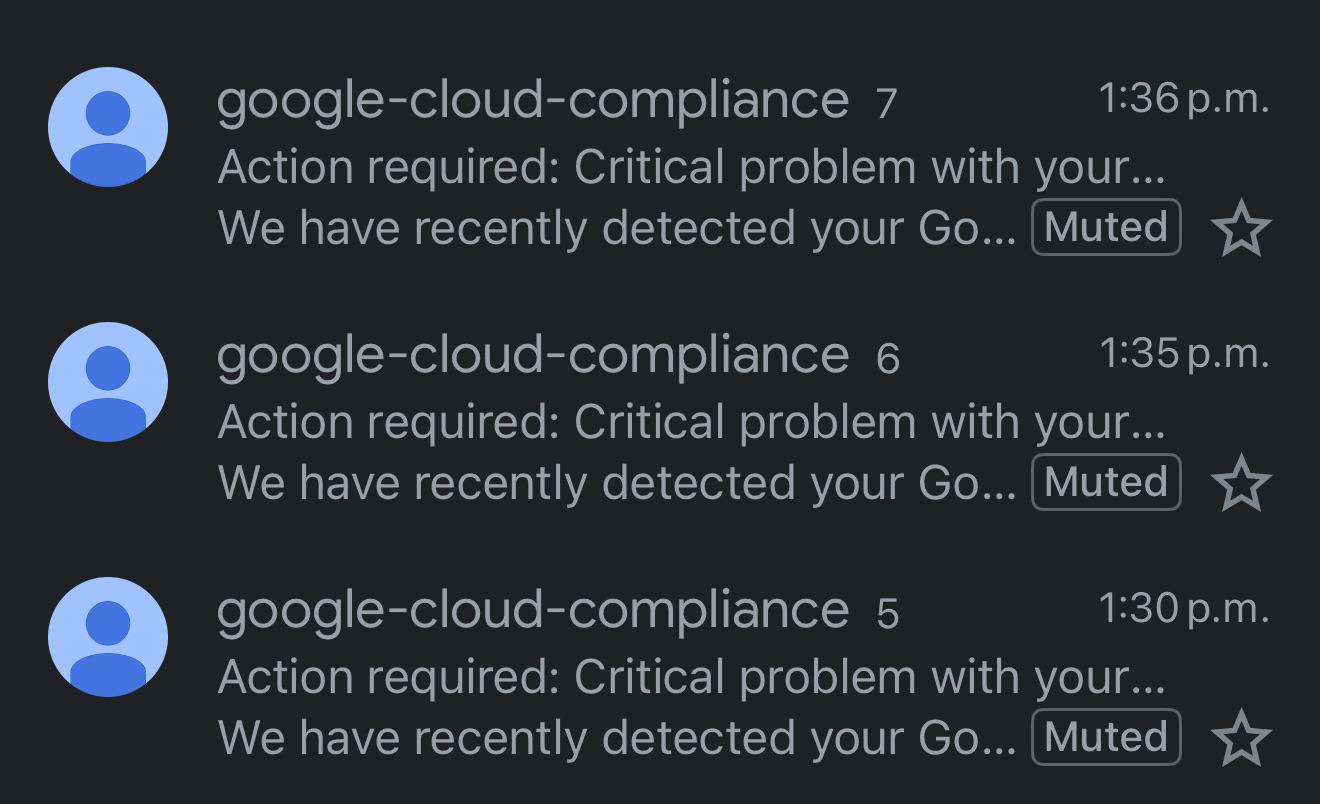The width and height of the screenshot is (1320, 804).
Task: Tap the sender avatar of the 1:35 p.m. email
Action: pos(108,382)
